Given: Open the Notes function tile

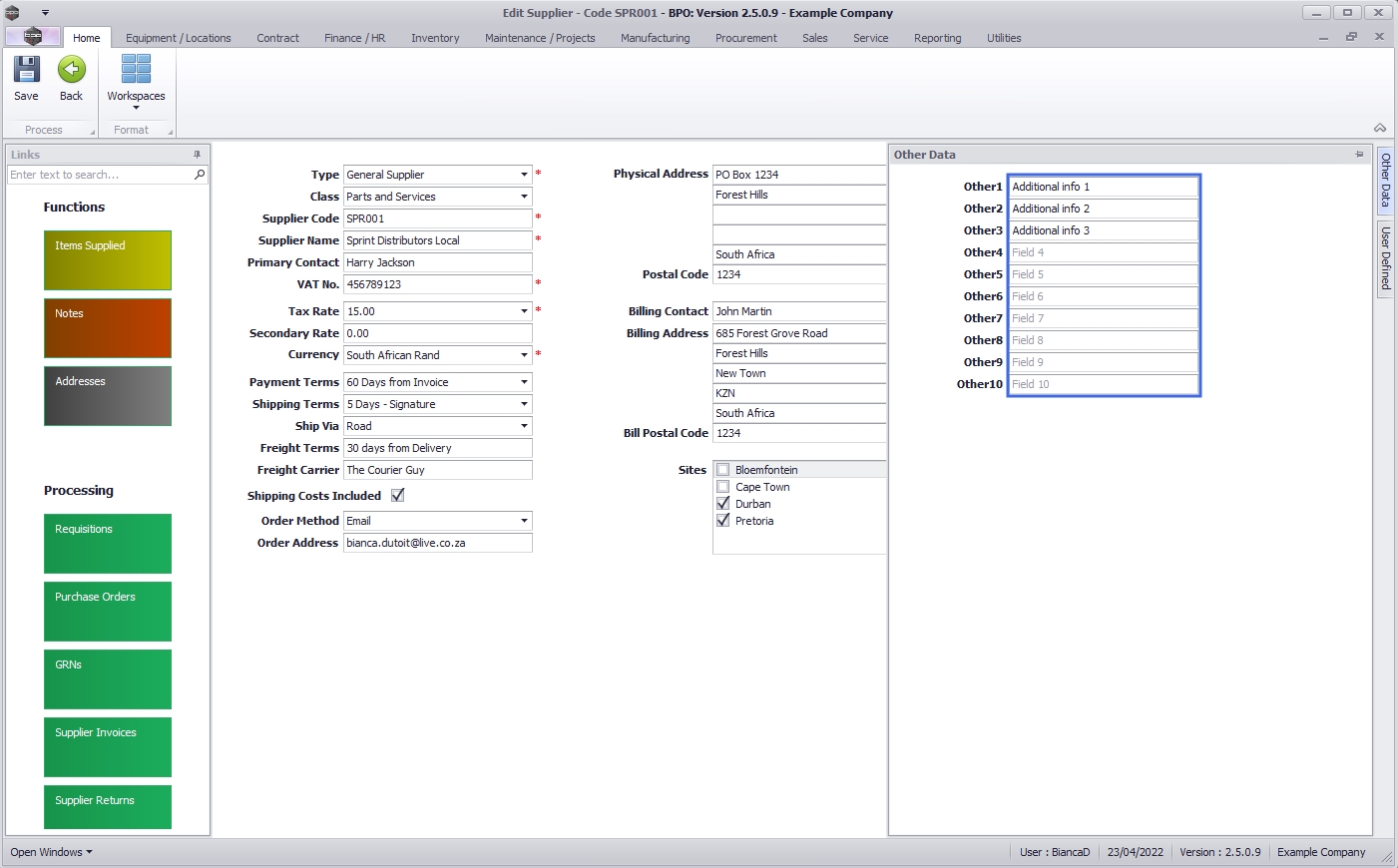Looking at the screenshot, I should 108,328.
